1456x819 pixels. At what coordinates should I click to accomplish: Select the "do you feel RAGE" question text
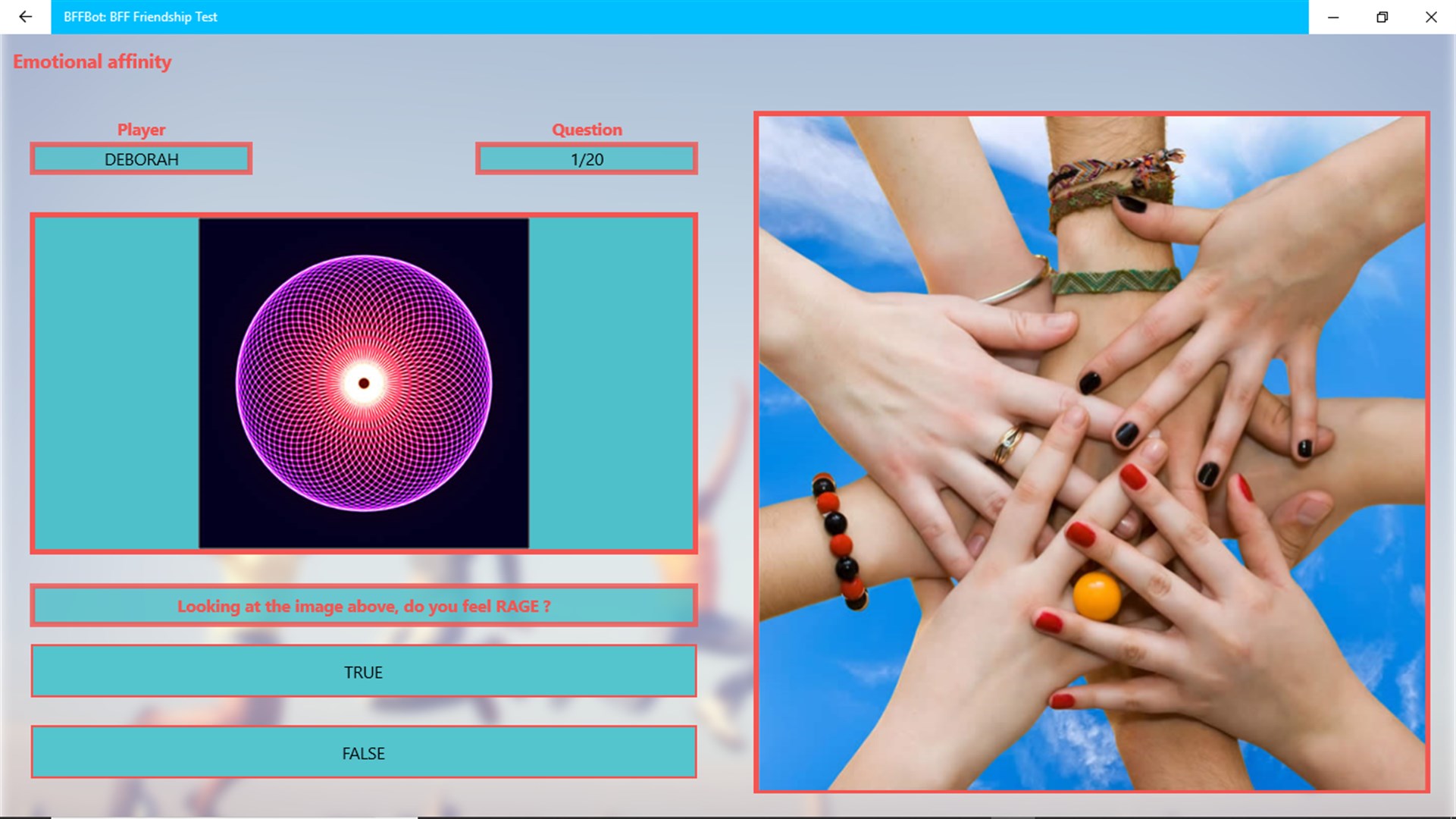coord(364,606)
